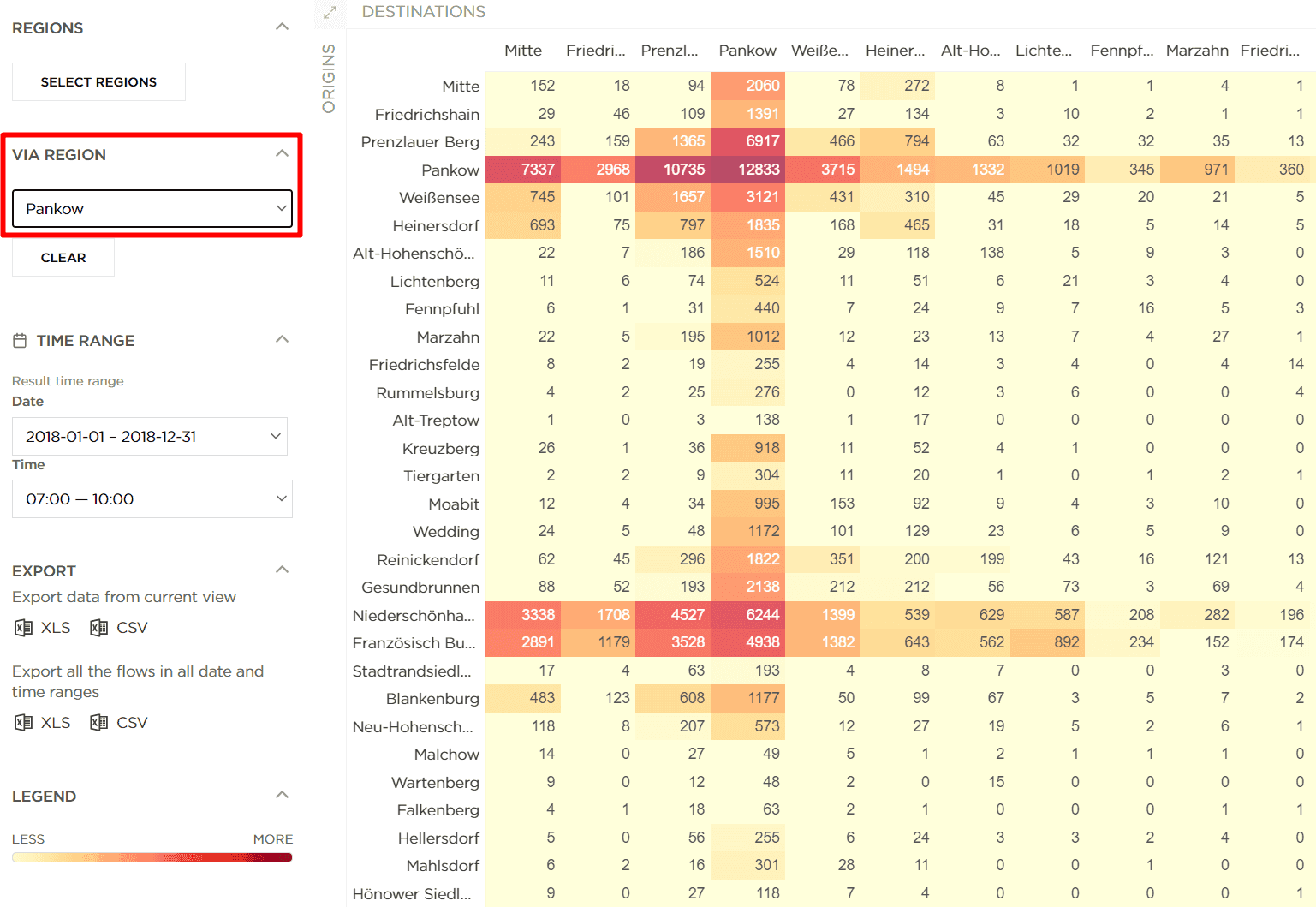Collapse the Time Range panel
The height and width of the screenshot is (907, 1316).
click(282, 340)
